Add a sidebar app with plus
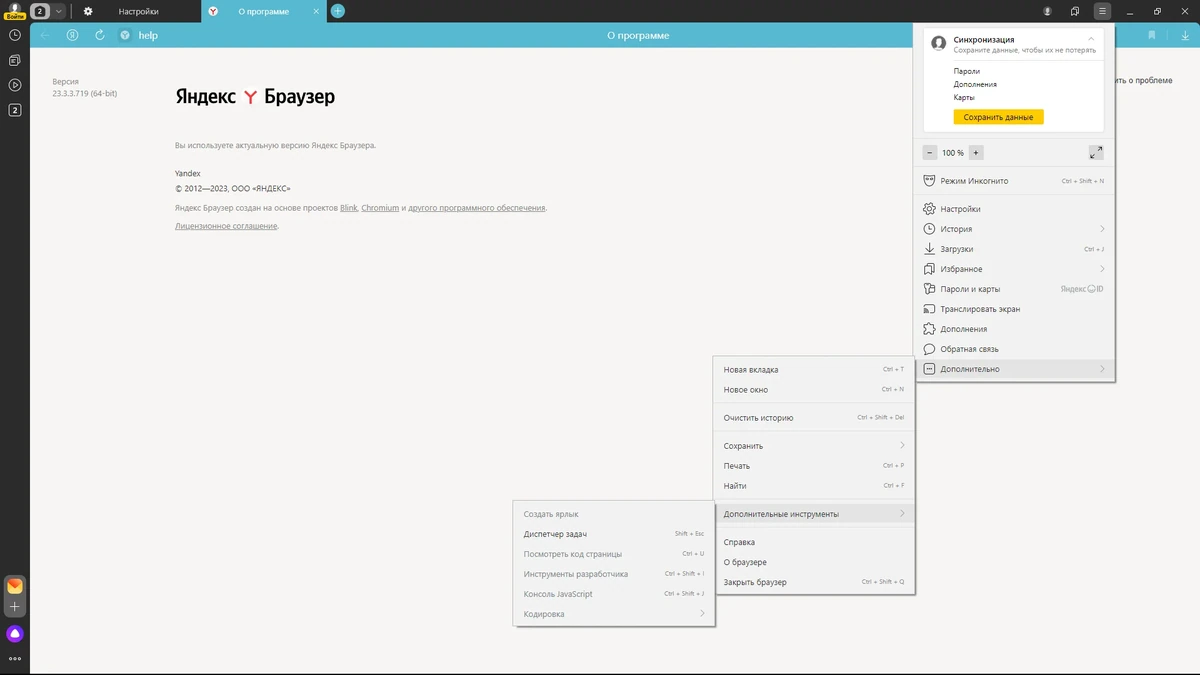 pos(15,607)
